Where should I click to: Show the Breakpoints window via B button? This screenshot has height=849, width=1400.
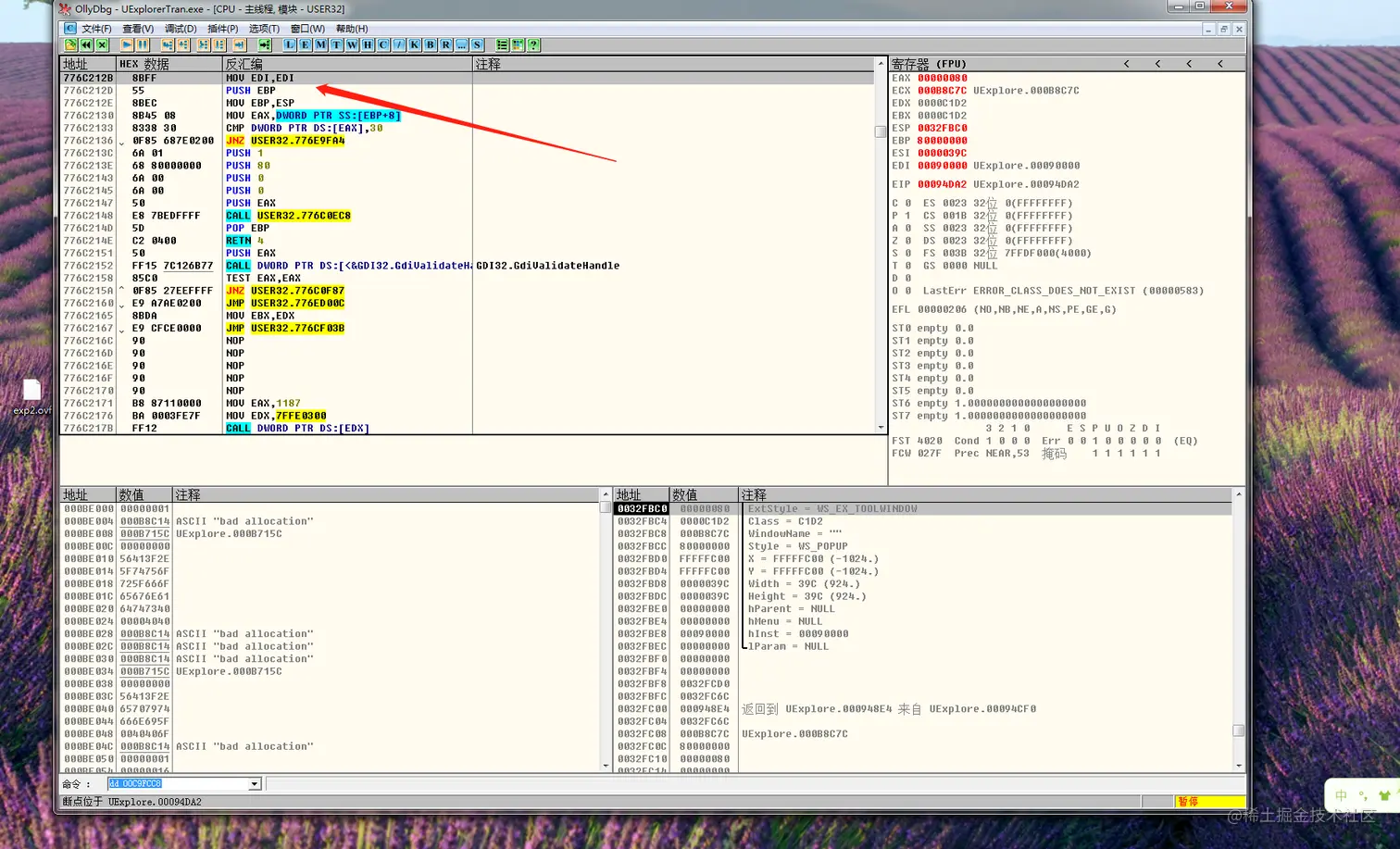point(430,44)
